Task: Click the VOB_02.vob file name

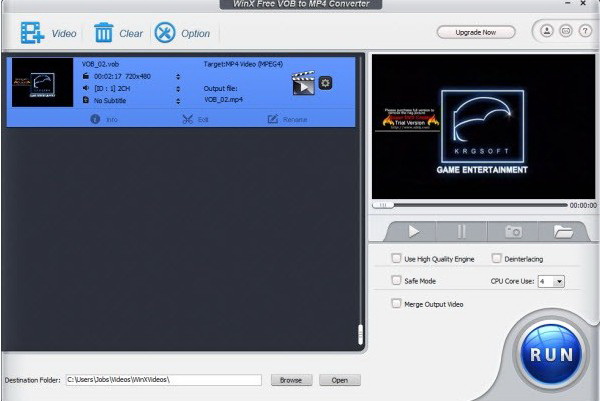Action: point(100,64)
